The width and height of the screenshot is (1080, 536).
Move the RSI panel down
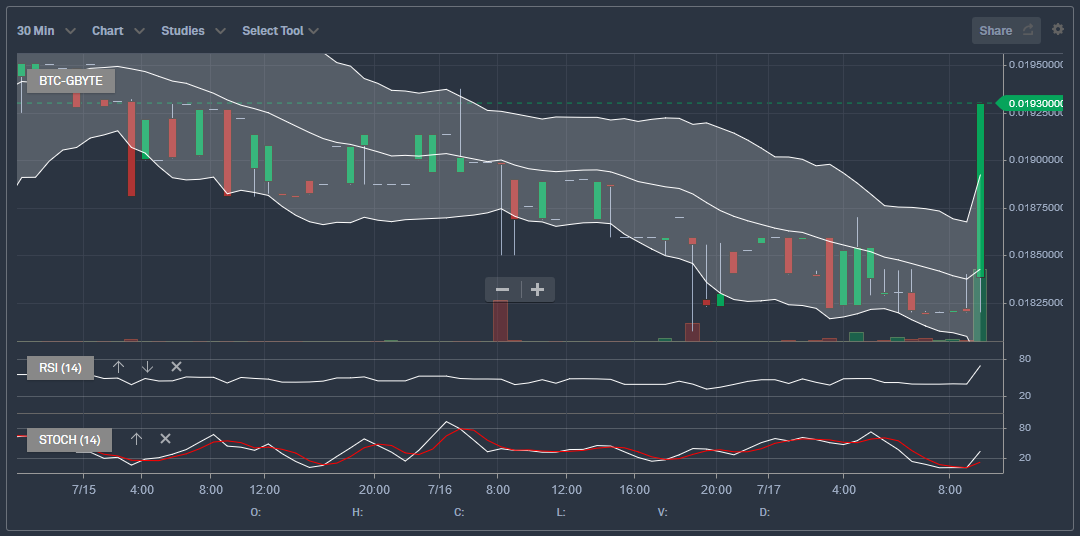click(147, 367)
